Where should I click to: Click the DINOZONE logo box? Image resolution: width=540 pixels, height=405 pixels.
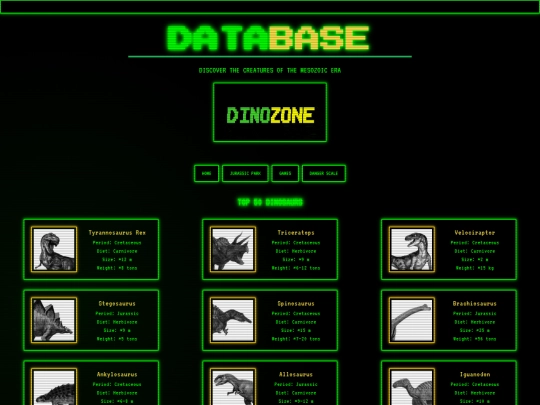(x=270, y=112)
